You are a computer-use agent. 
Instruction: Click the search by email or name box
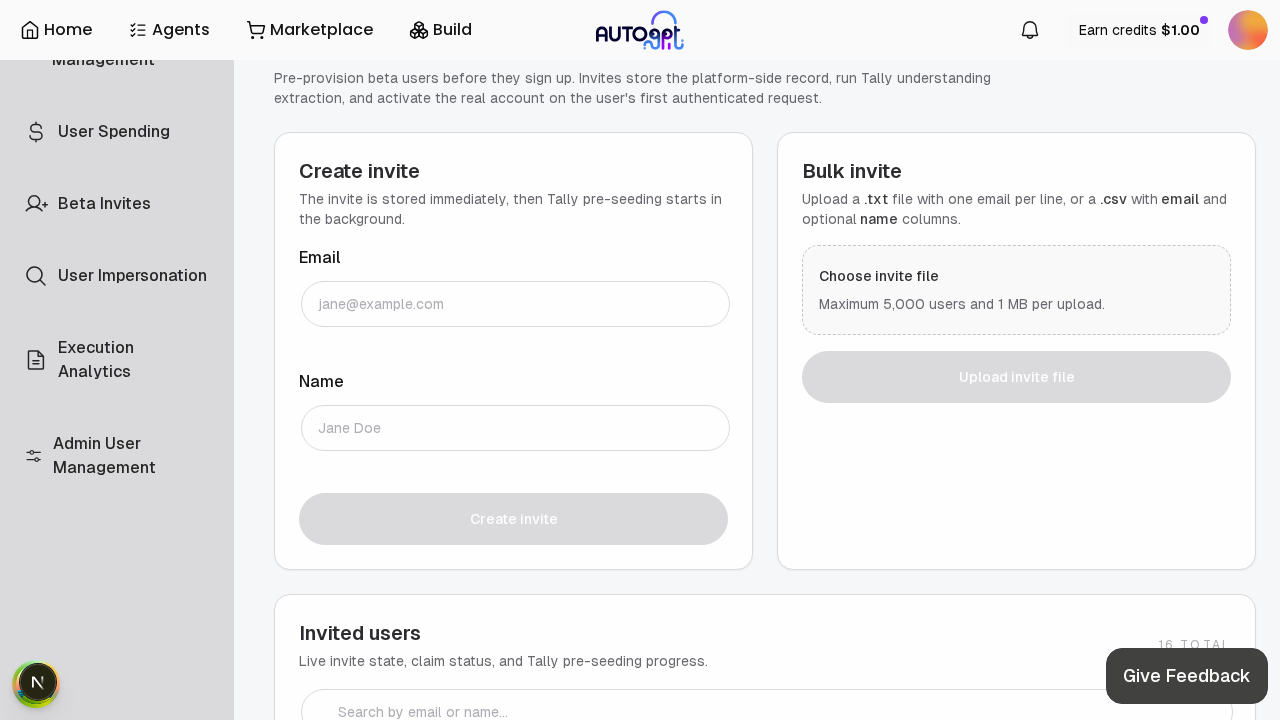[x=765, y=711]
